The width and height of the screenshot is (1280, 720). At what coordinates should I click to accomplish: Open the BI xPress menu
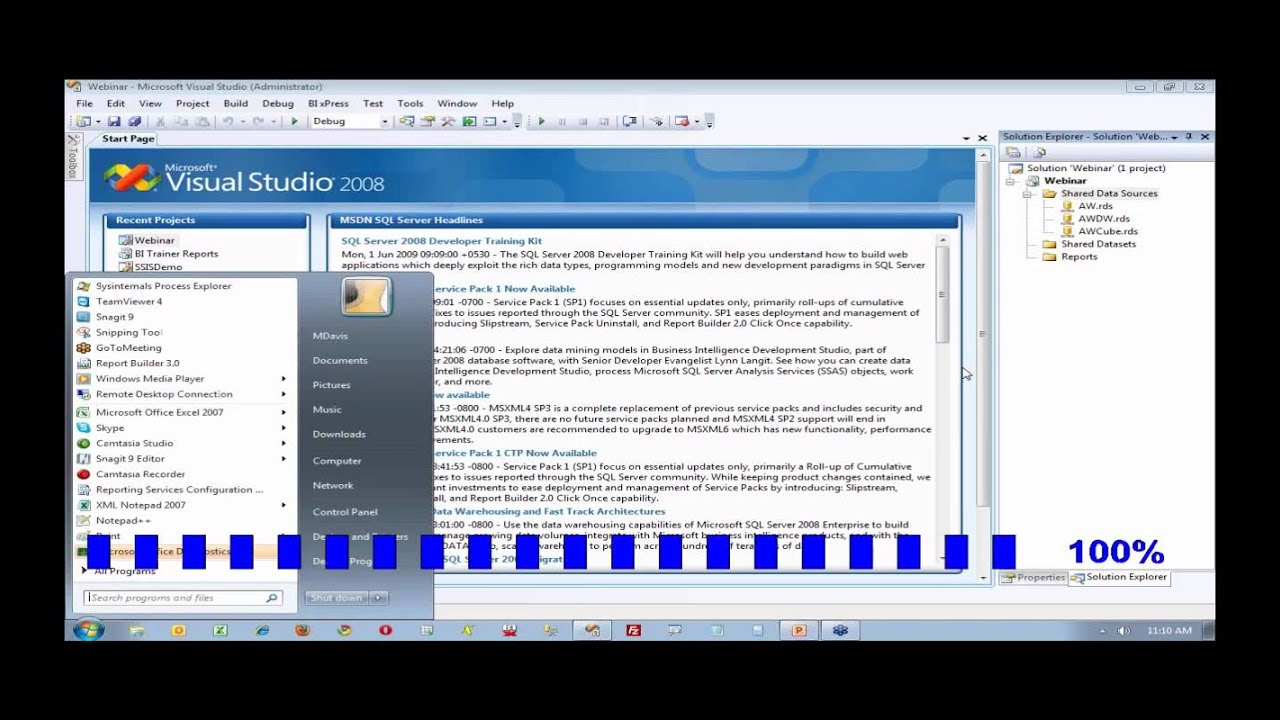[x=328, y=103]
